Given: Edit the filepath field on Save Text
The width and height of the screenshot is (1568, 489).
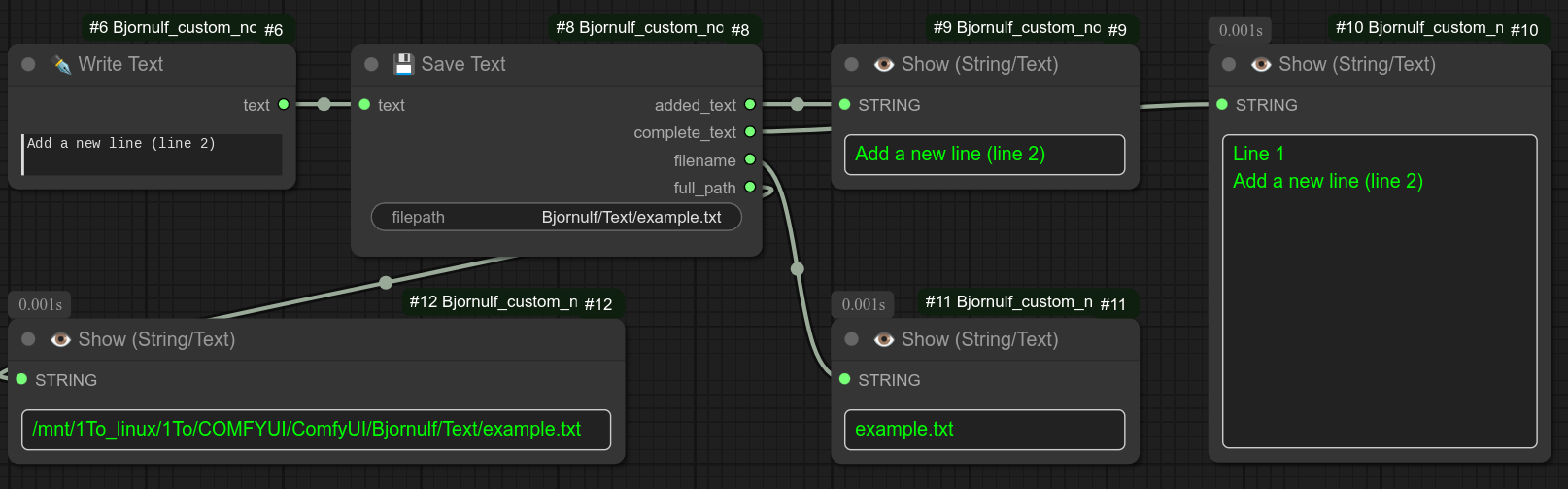Looking at the screenshot, I should click(x=557, y=218).
